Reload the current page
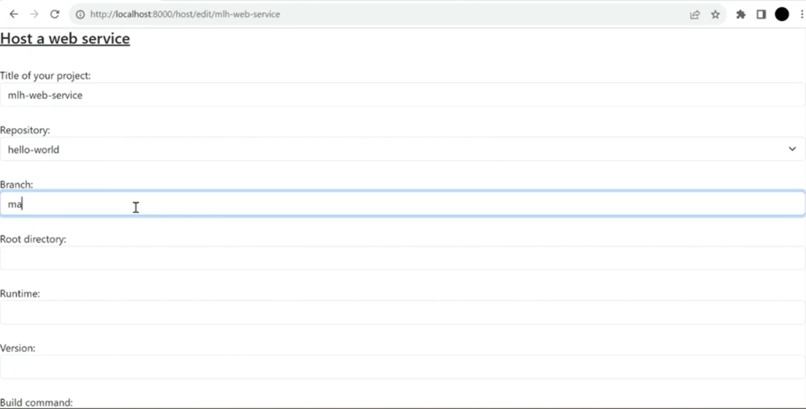 (x=54, y=14)
